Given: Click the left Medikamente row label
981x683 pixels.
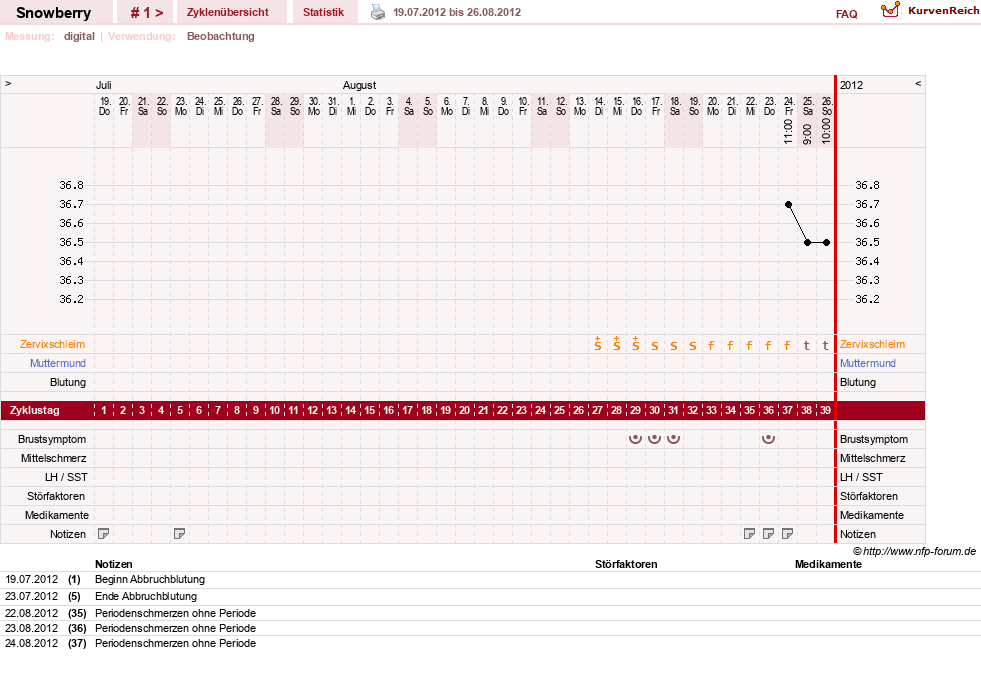Looking at the screenshot, I should (x=57, y=515).
